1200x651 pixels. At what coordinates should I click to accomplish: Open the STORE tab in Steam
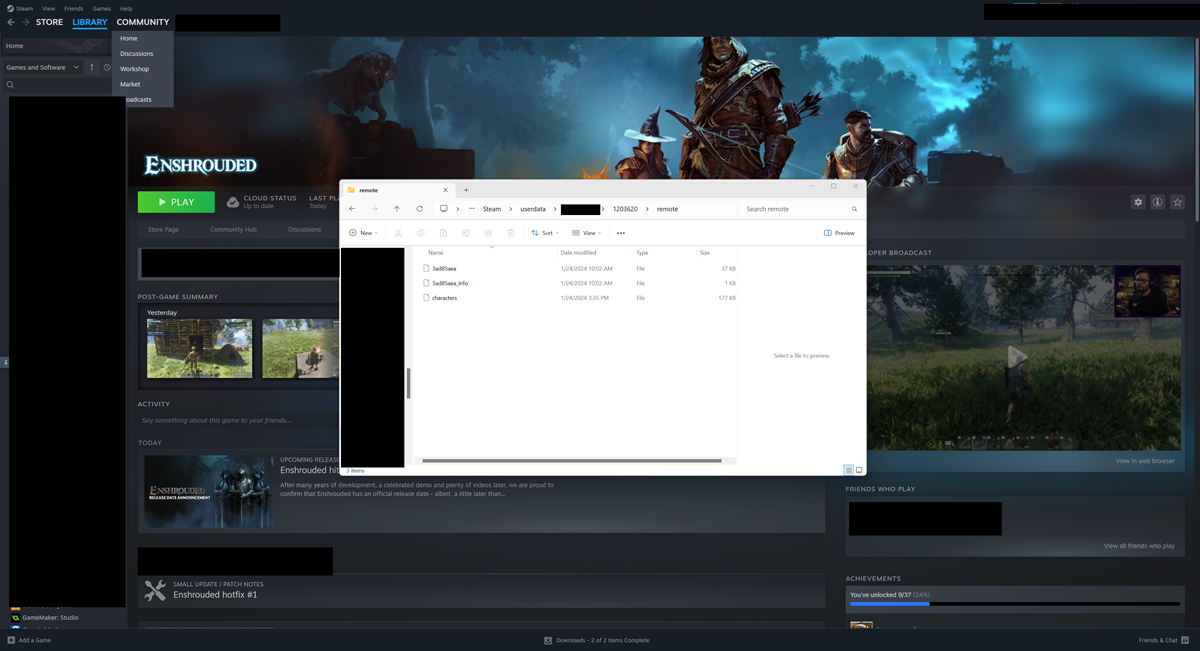49,22
